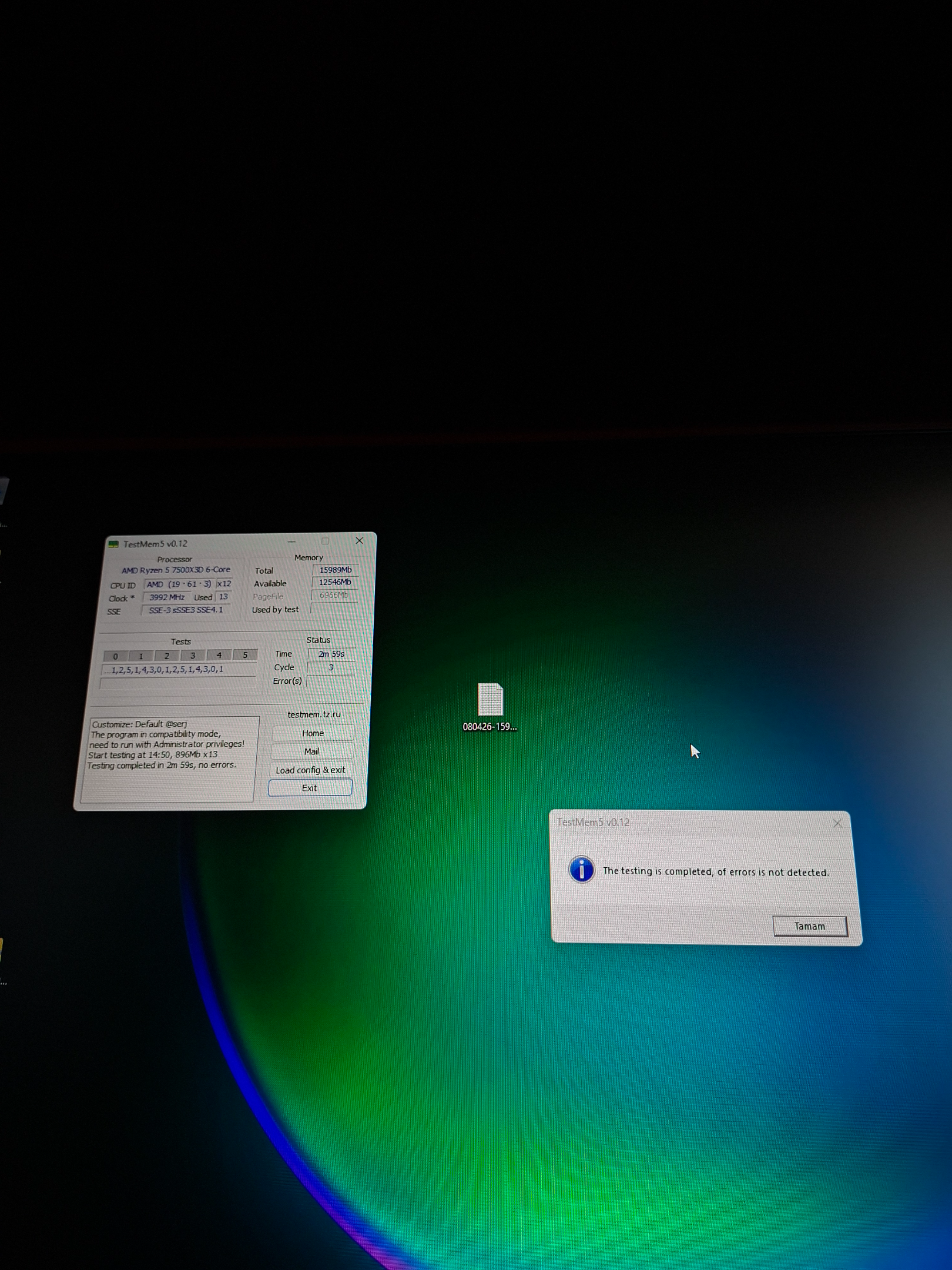Click the test sequence field "1,2,5,1,4,3,0,1,2,5,1,4,3,0,1"

click(x=180, y=670)
